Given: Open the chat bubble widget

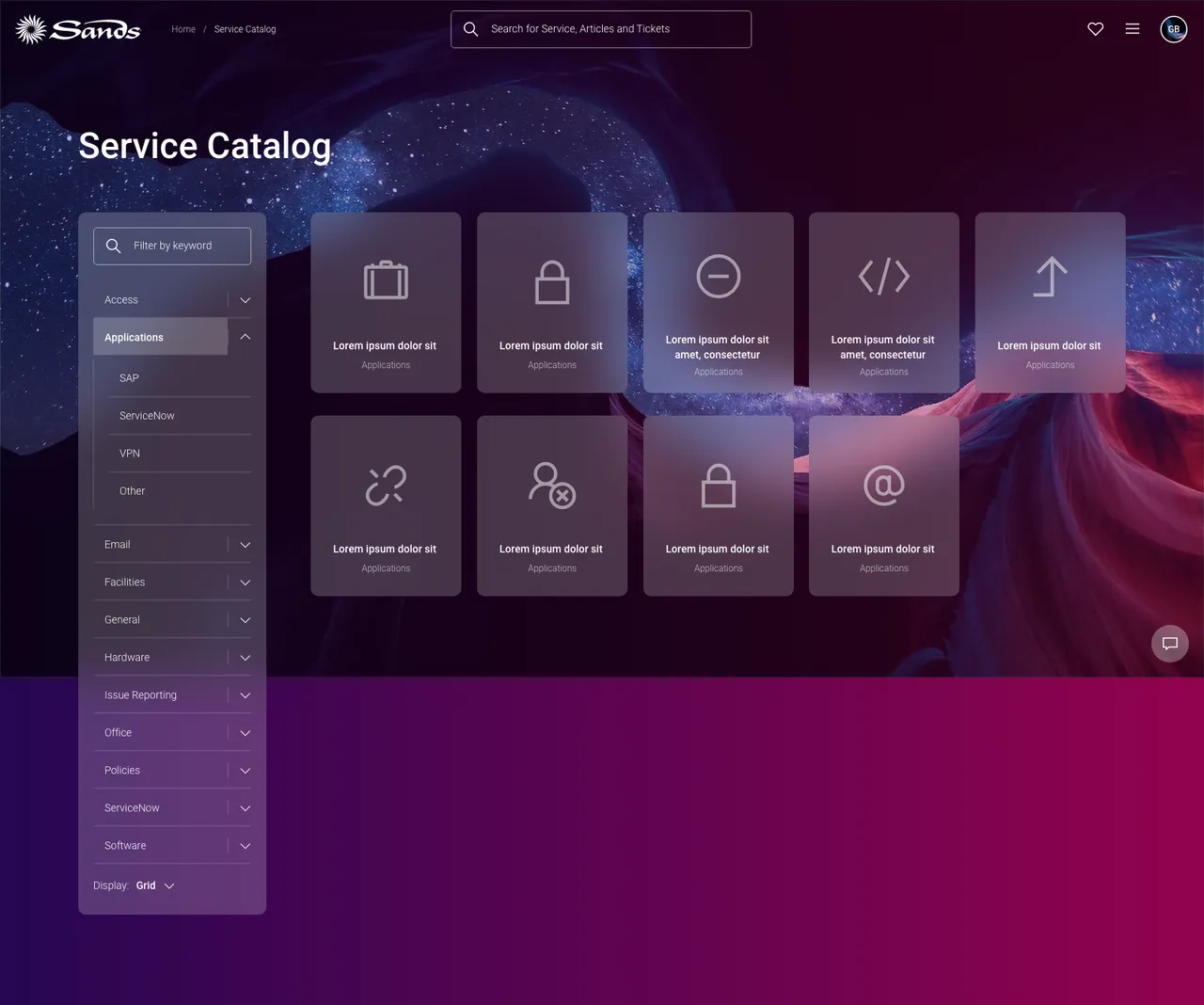Looking at the screenshot, I should coord(1169,643).
